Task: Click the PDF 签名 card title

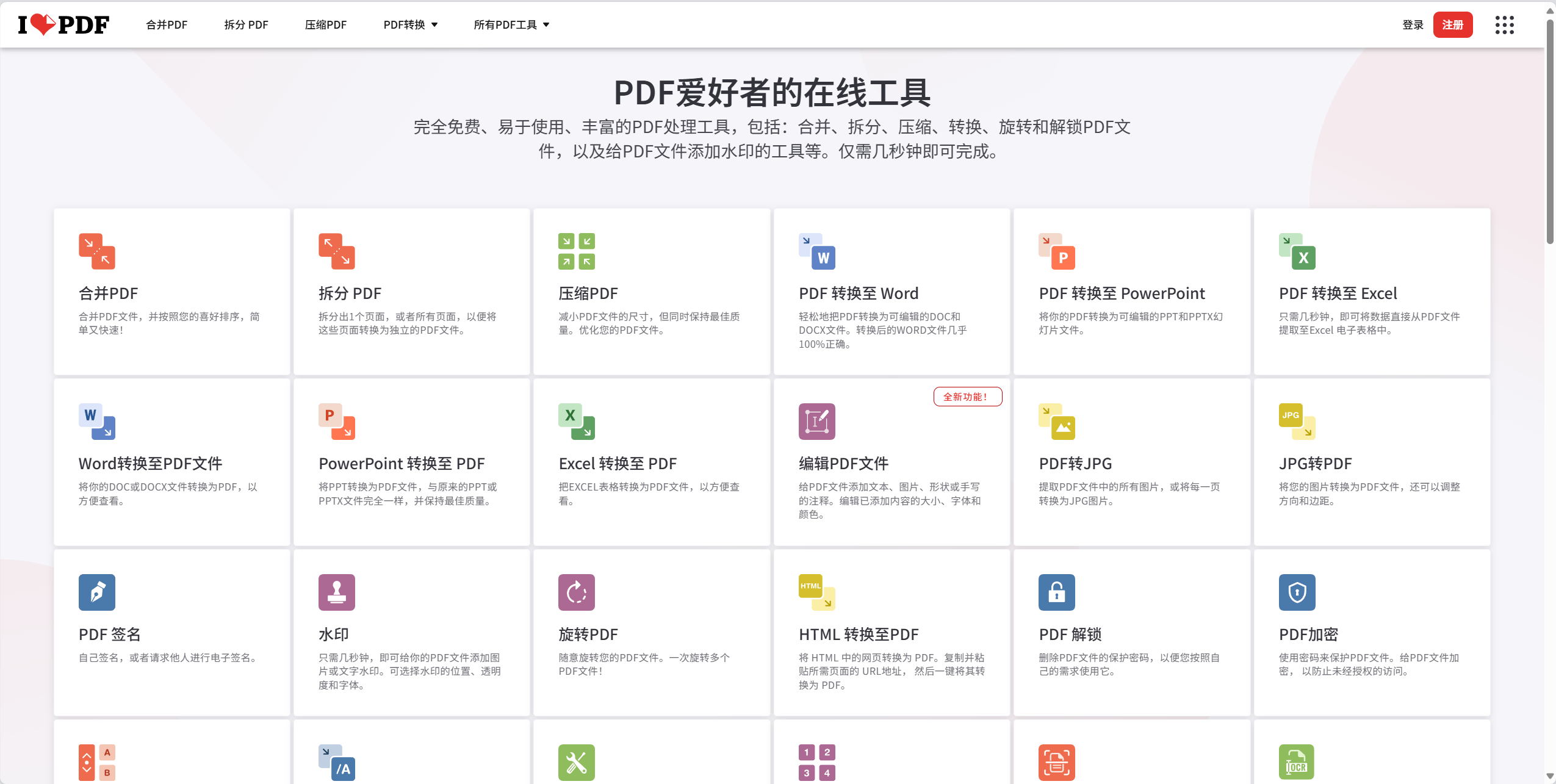Action: tap(110, 635)
